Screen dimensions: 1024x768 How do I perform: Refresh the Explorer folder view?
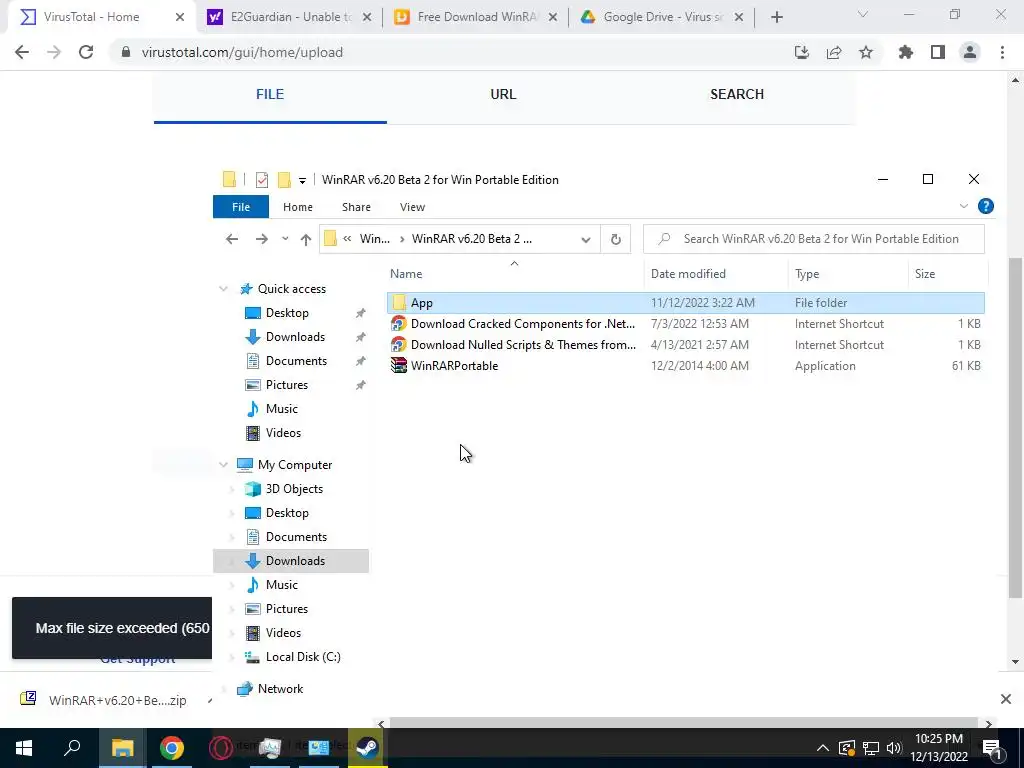click(x=615, y=239)
